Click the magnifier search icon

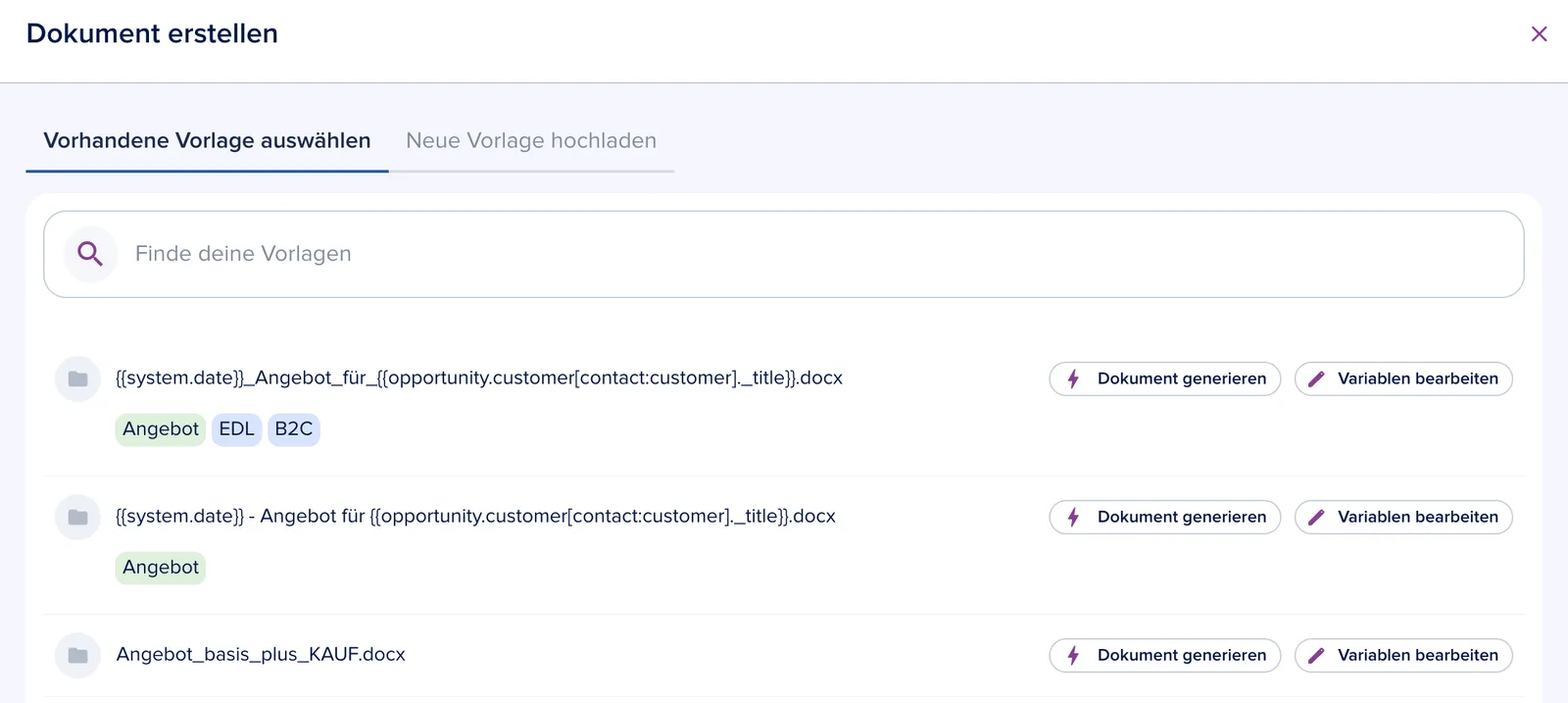click(x=90, y=254)
